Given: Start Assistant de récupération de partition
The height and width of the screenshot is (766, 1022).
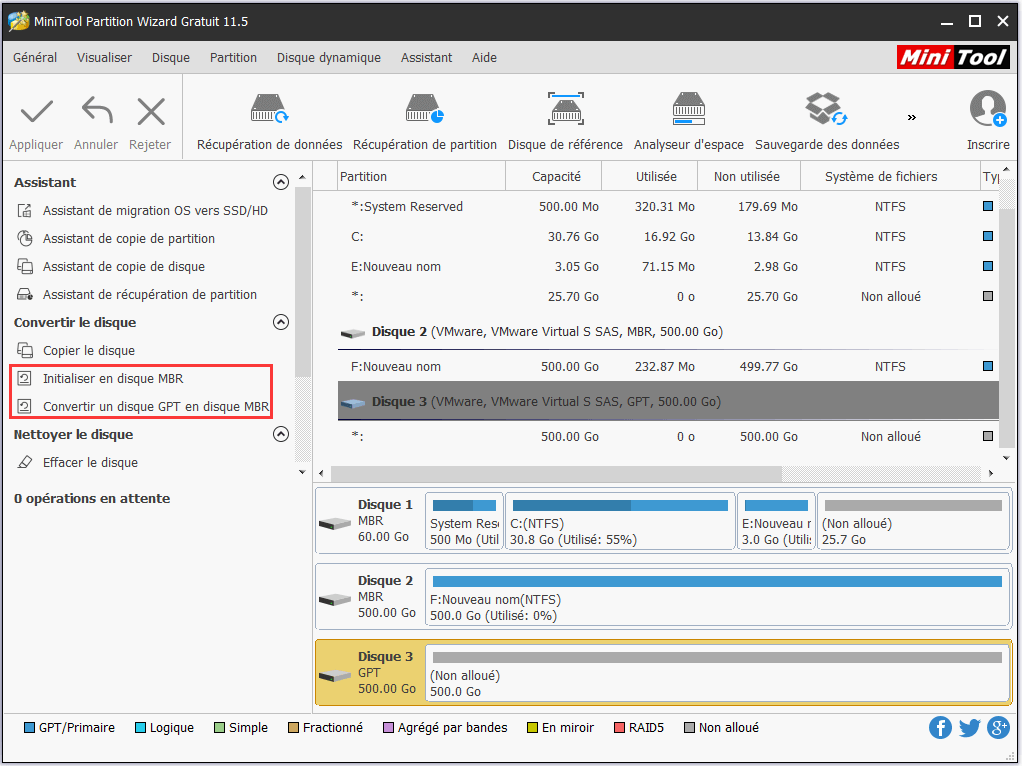Looking at the screenshot, I should pos(150,295).
